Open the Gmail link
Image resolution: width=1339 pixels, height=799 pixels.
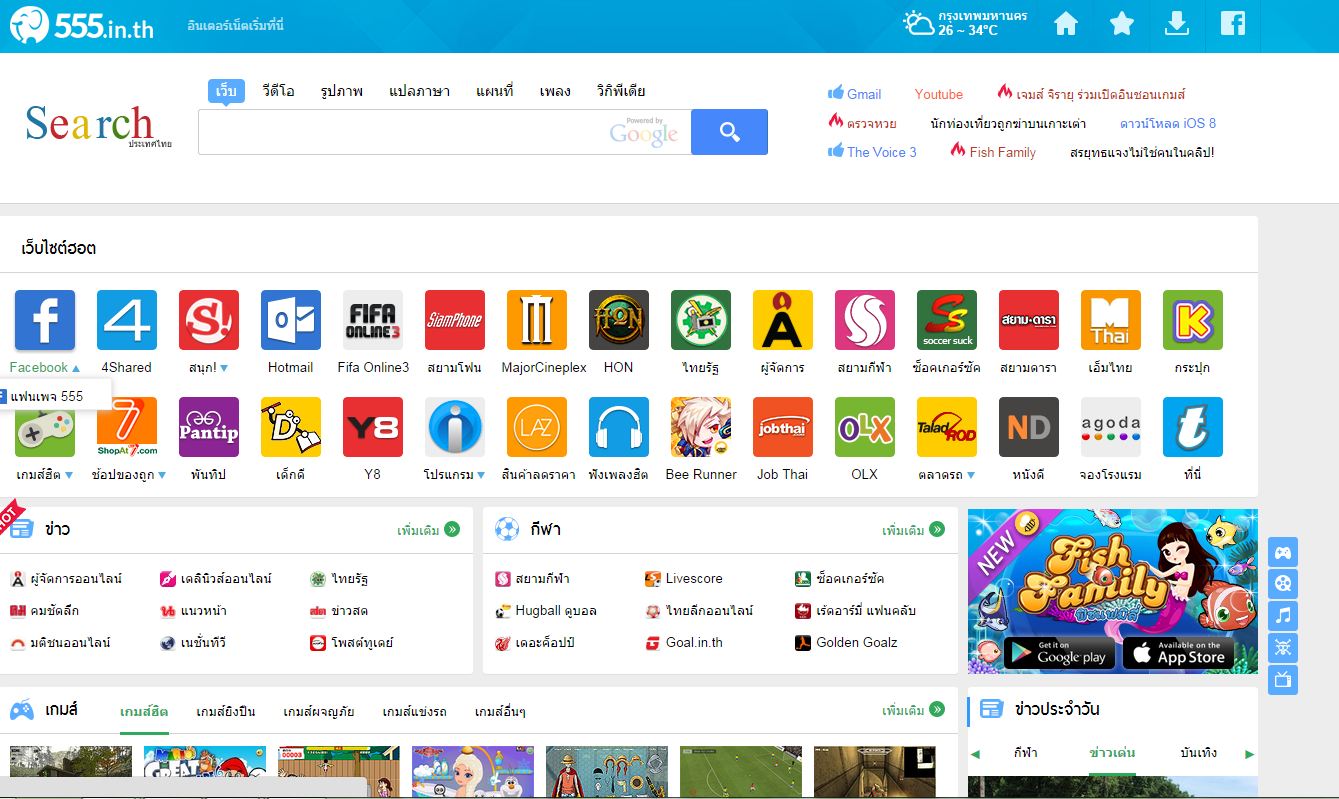[x=863, y=94]
